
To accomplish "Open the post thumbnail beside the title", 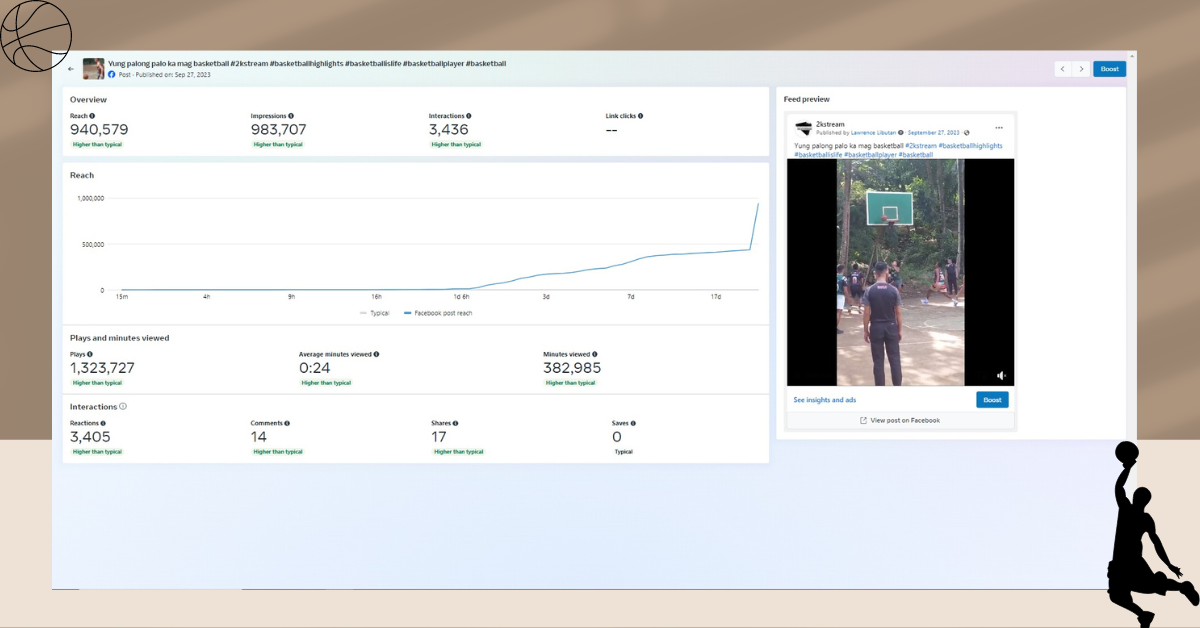I will point(93,69).
